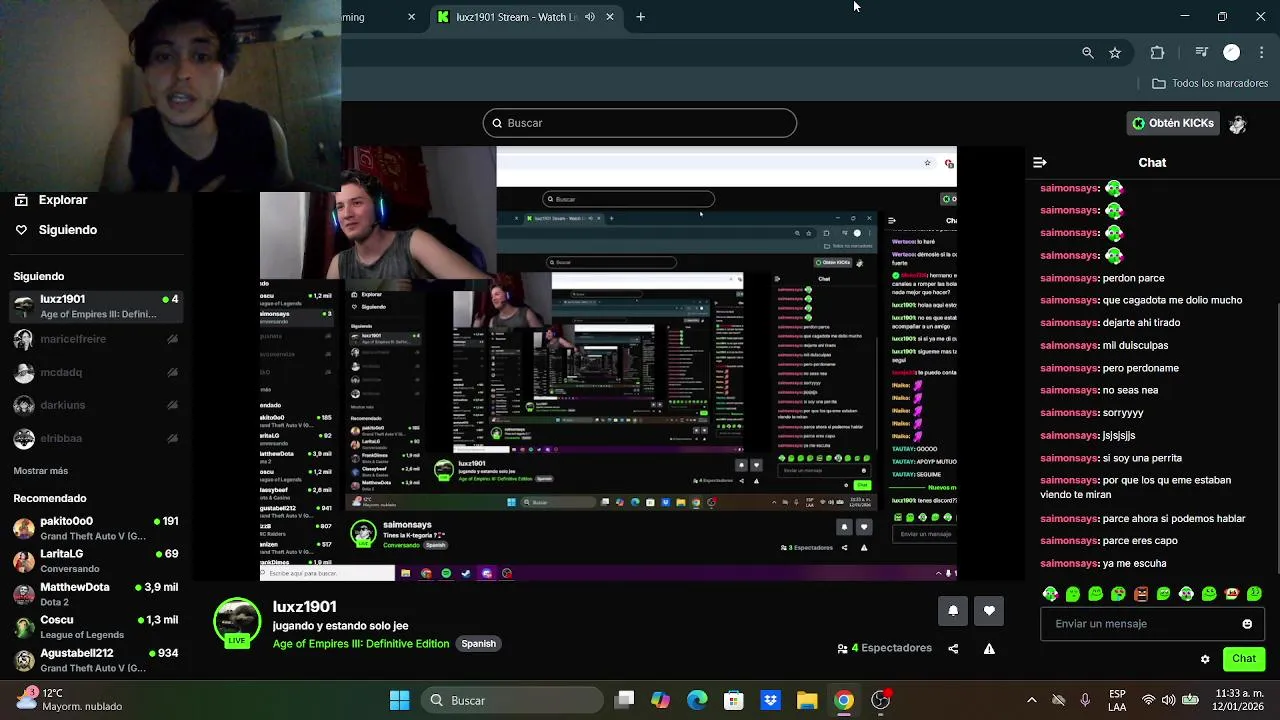Open darkiuns offline channel
Image resolution: width=1280 pixels, height=720 pixels.
point(96,405)
